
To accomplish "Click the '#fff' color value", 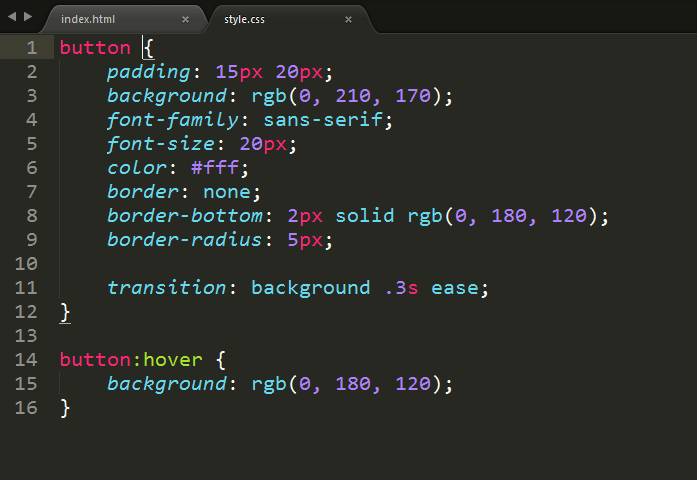I will tap(215, 168).
